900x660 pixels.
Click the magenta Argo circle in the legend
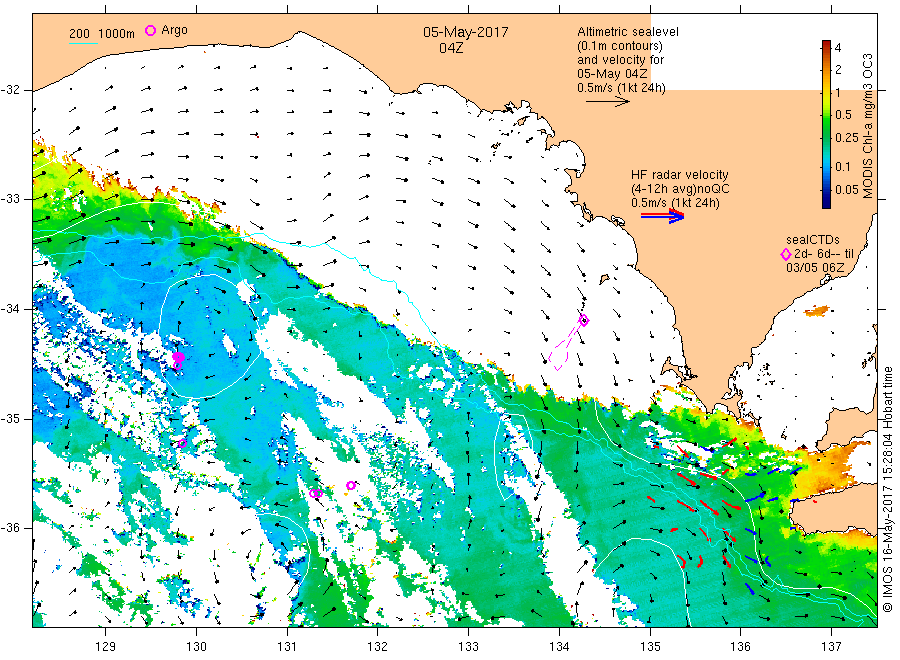coord(150,30)
